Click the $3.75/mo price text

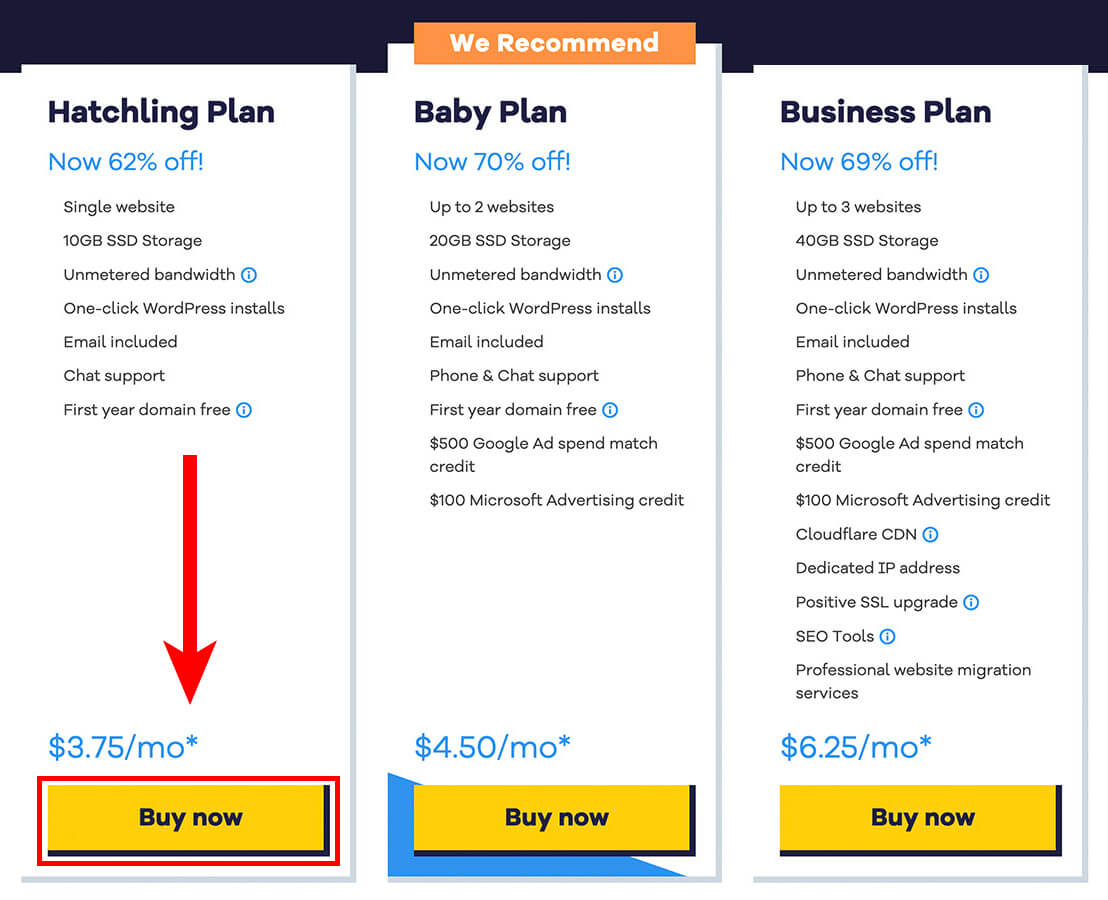(123, 747)
